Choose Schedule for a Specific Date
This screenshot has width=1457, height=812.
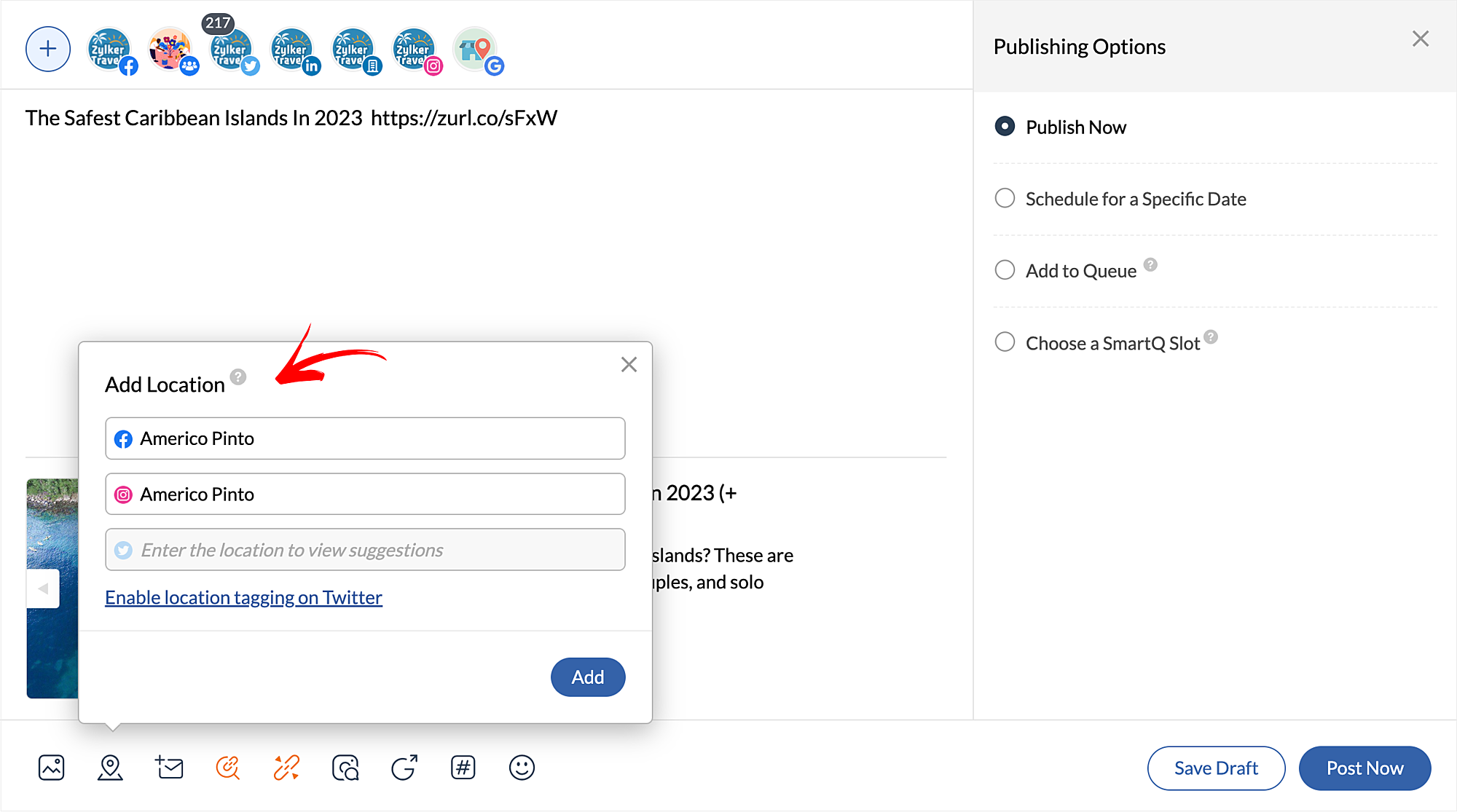point(1005,199)
